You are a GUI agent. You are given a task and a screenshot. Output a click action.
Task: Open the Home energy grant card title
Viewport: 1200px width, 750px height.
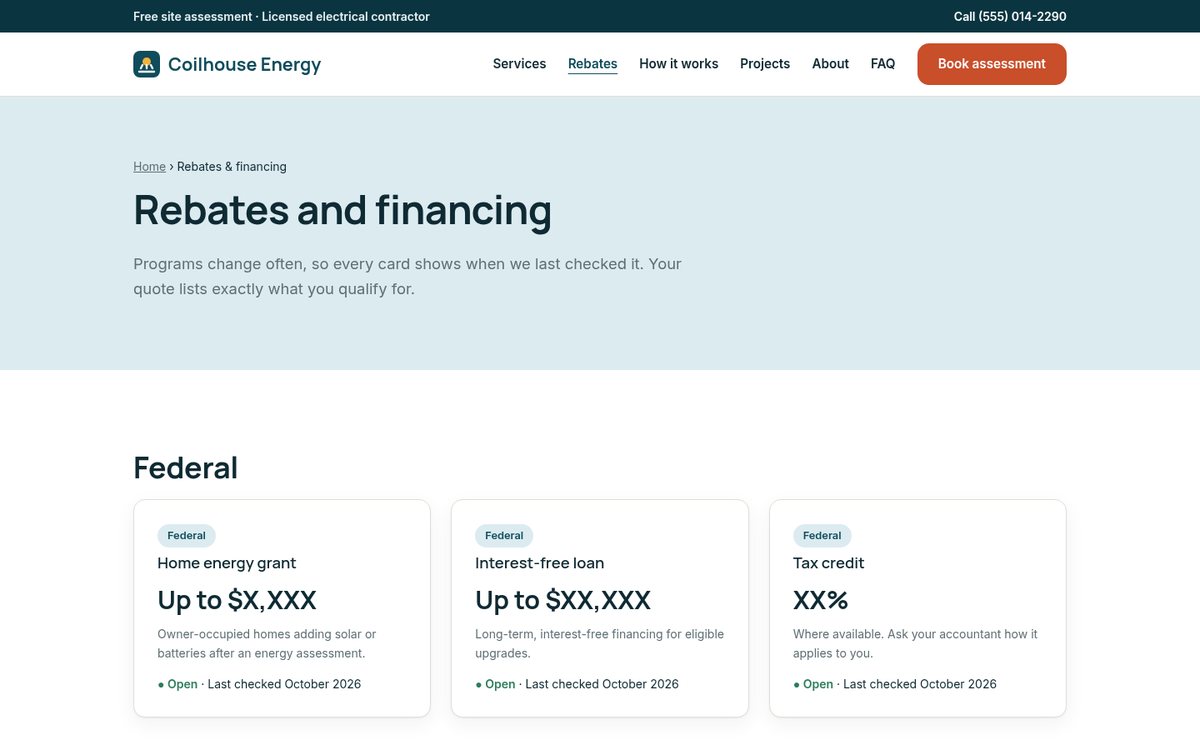tap(227, 563)
